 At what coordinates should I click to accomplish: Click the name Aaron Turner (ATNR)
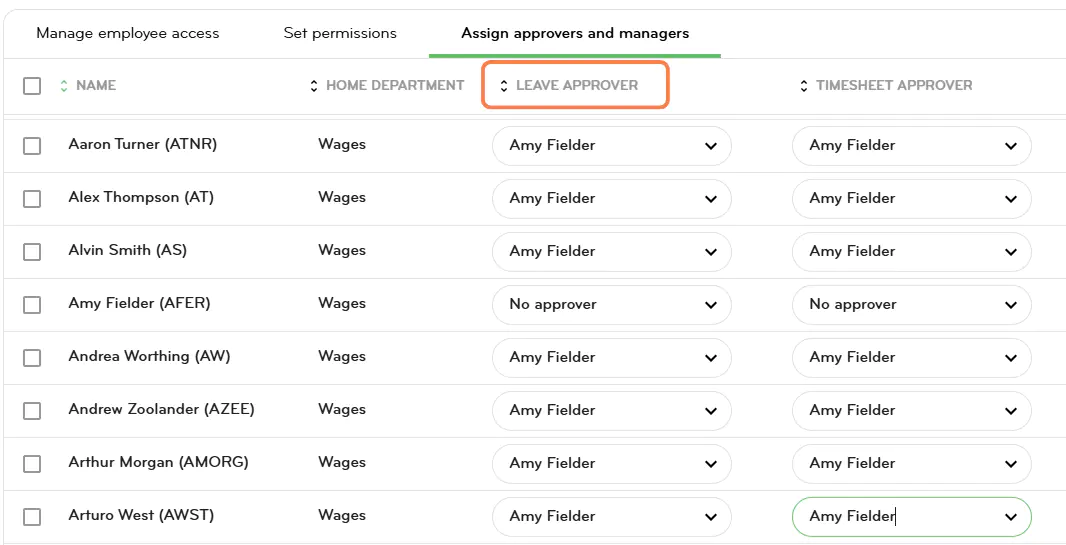pos(143,144)
